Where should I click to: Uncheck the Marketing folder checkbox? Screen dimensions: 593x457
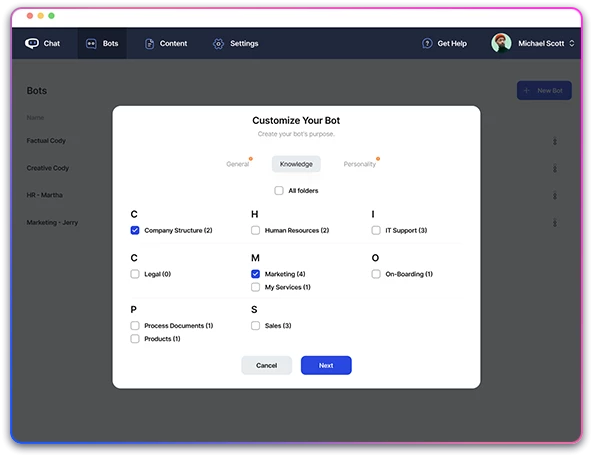(255, 274)
